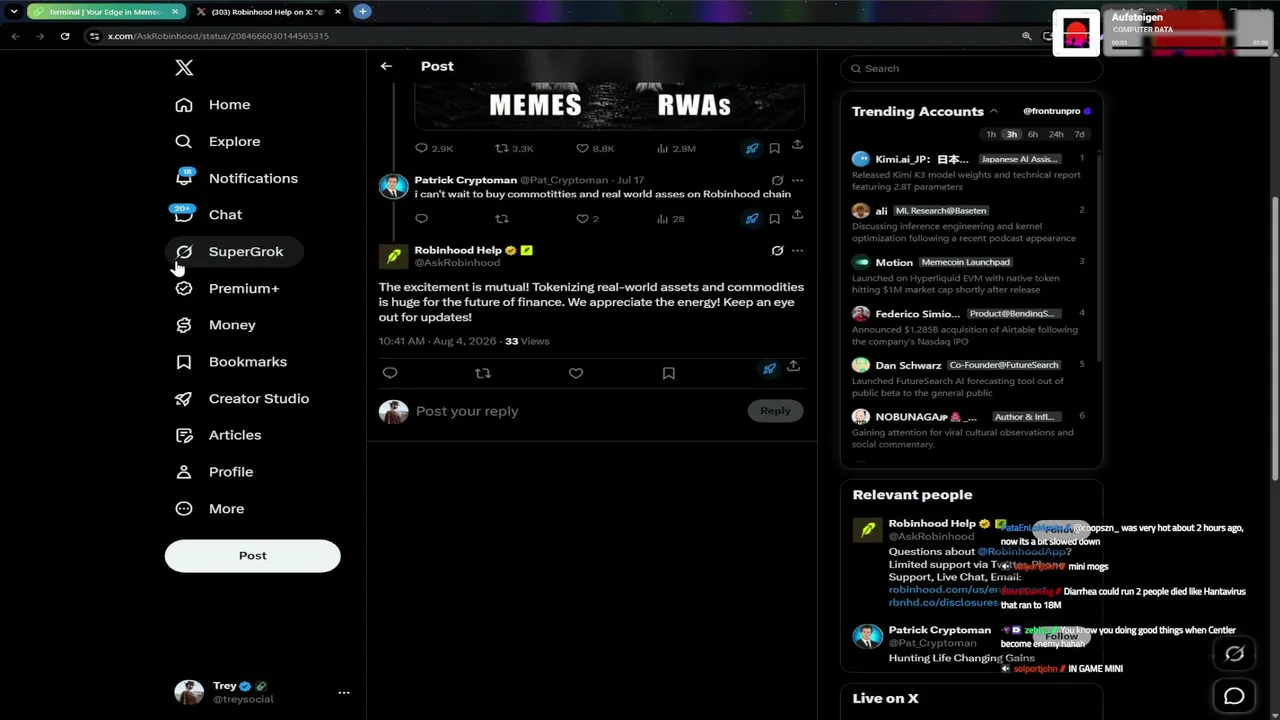Select the 1h trending timeframe
This screenshot has height=720, width=1280.
(991, 134)
